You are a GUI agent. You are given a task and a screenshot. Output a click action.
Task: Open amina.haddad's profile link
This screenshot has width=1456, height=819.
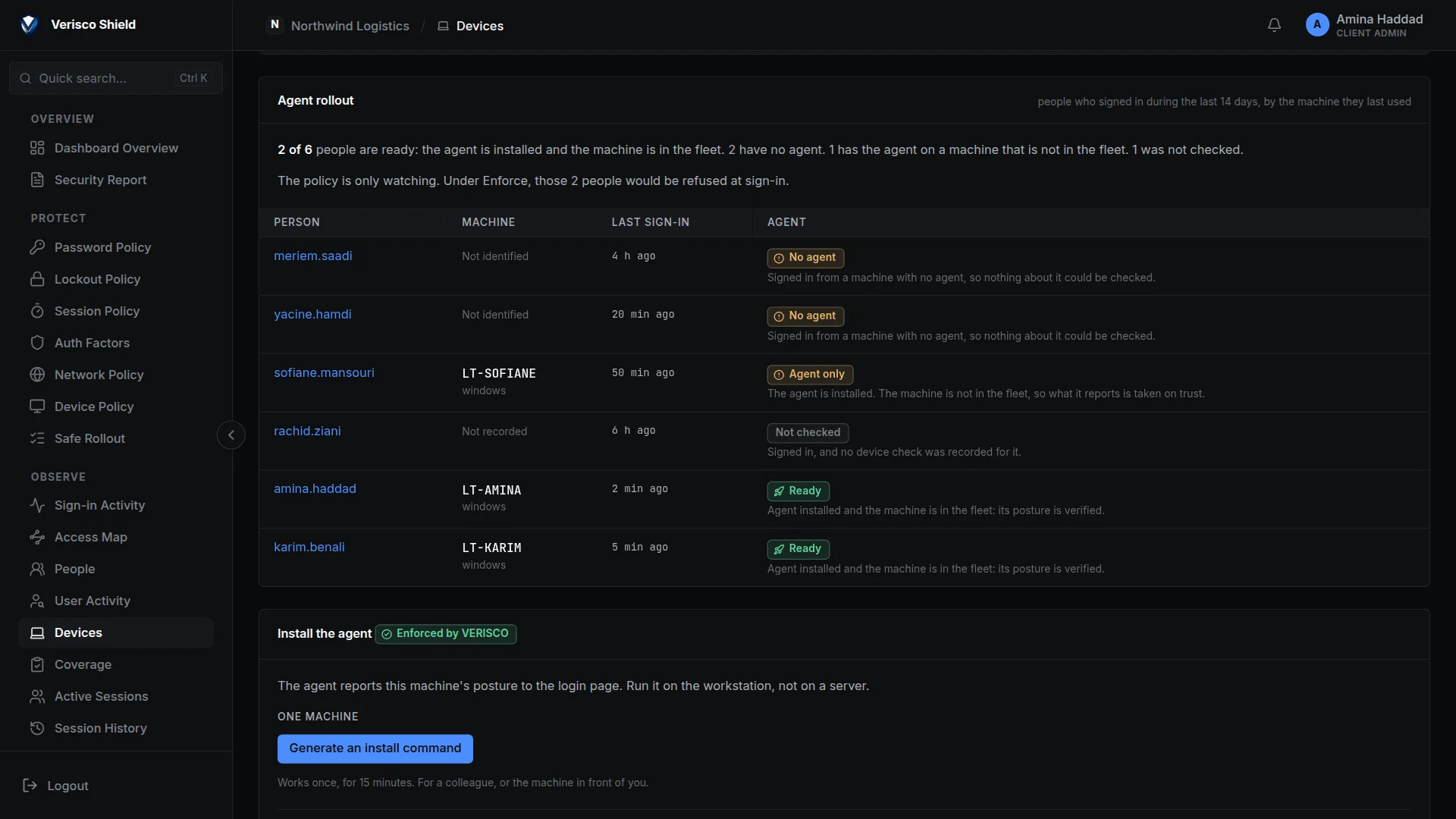coord(315,489)
